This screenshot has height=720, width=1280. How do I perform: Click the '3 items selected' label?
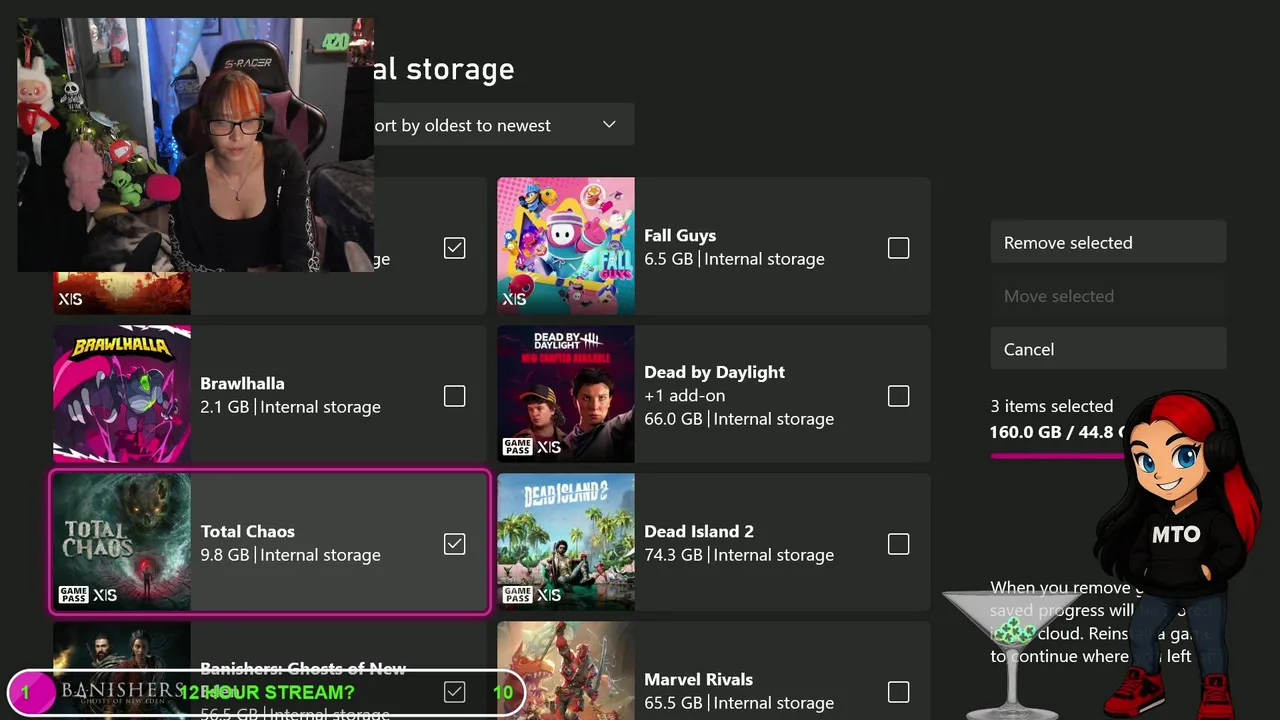tap(1051, 406)
